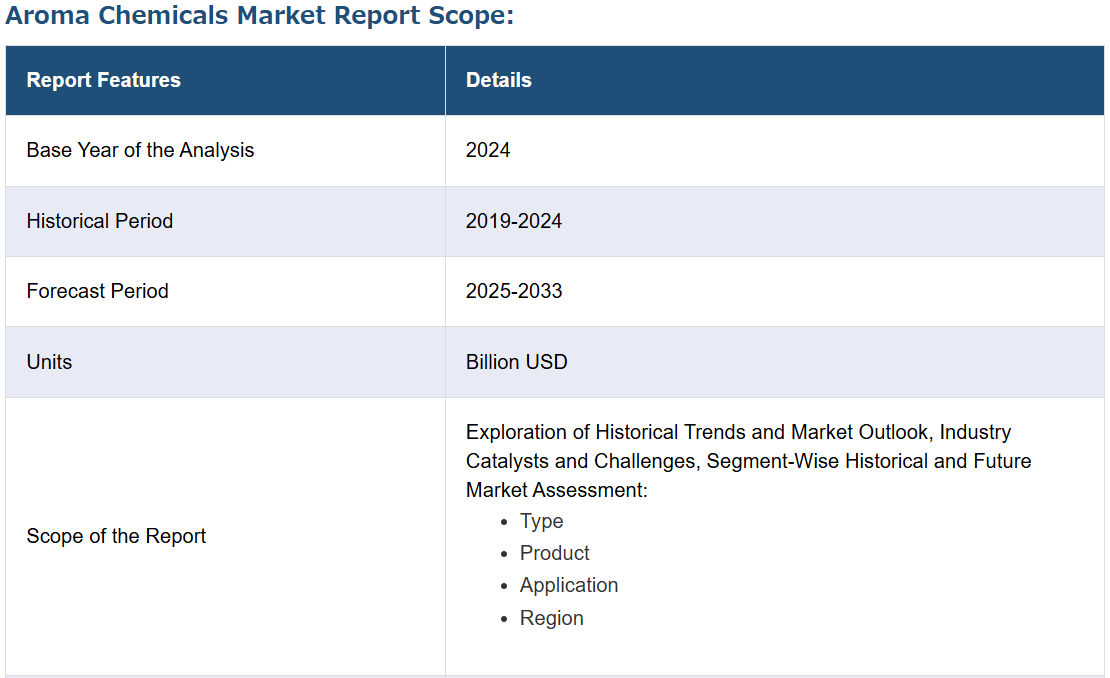Click the Market Assessment text line
The height and width of the screenshot is (678, 1110).
pyautogui.click(x=556, y=490)
